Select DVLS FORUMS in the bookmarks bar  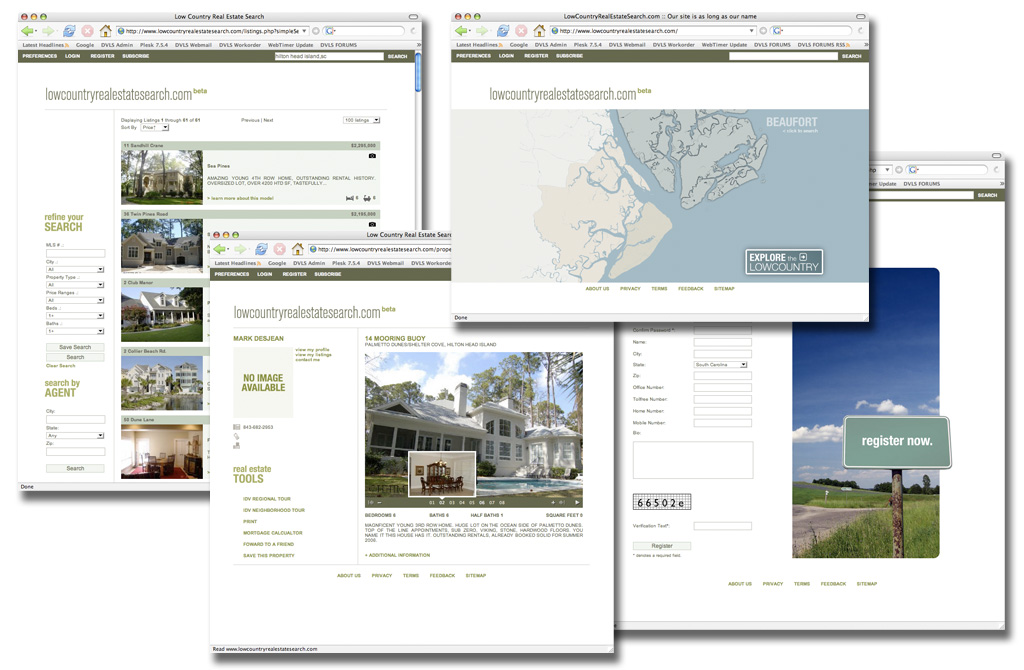338,44
